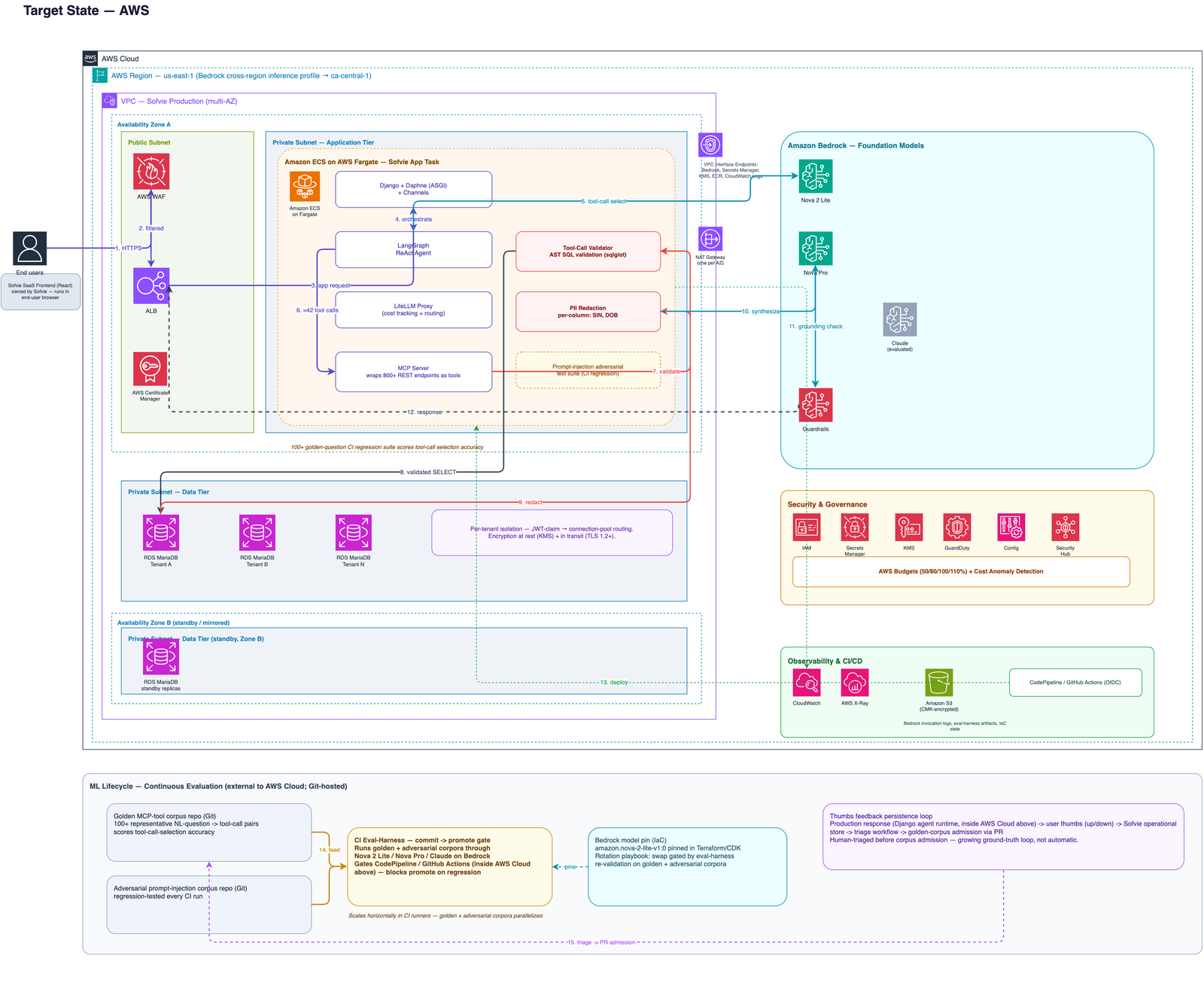Select the 'Amazon Bedrock — Foundation Models' heading
The height and width of the screenshot is (989, 1204).
[x=856, y=146]
